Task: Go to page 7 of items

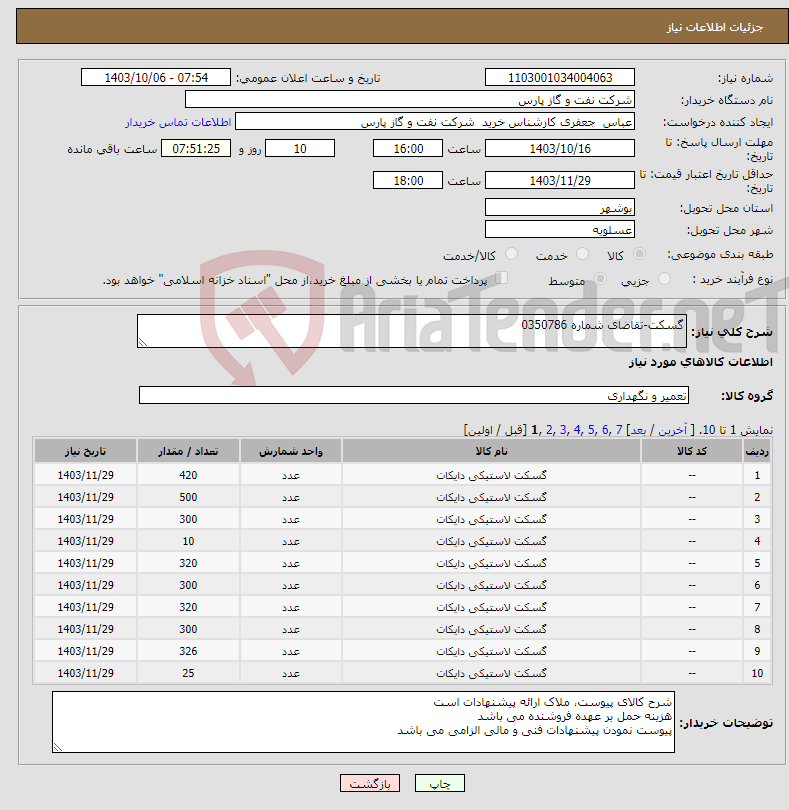Action: [619, 430]
